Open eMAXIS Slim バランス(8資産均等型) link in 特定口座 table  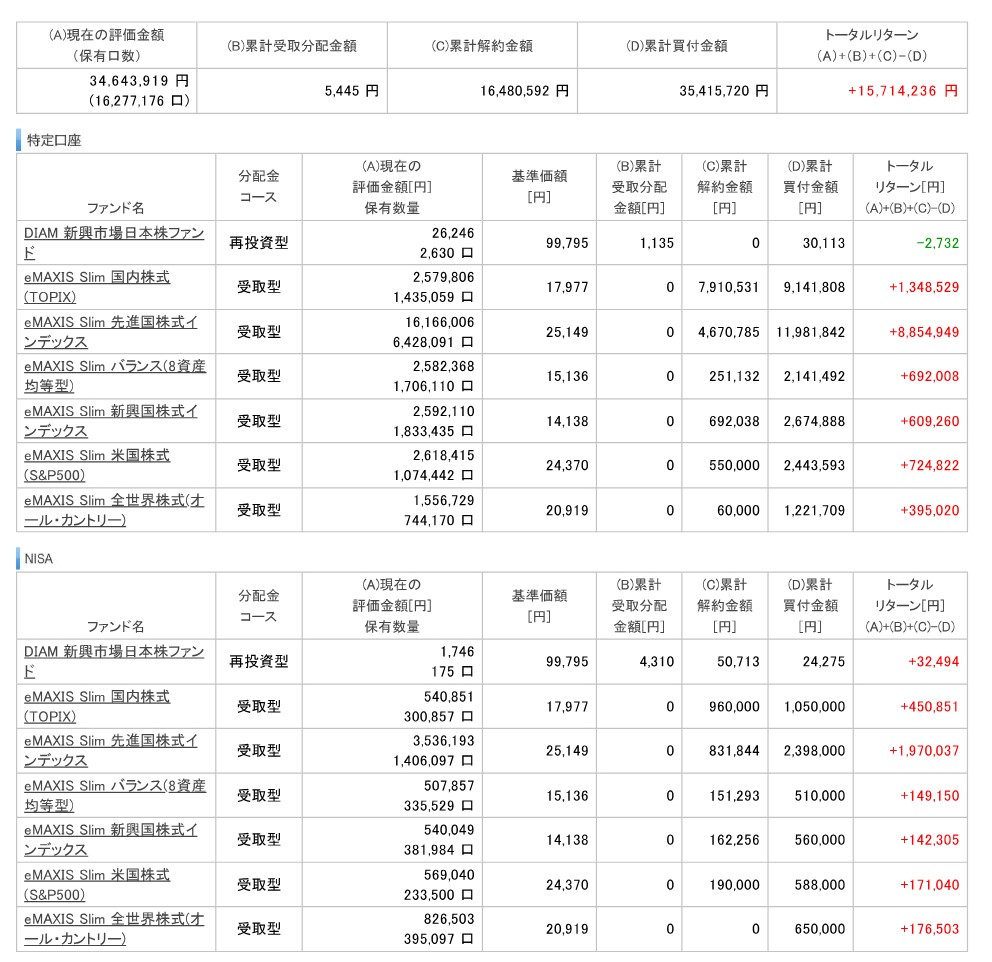[115, 376]
